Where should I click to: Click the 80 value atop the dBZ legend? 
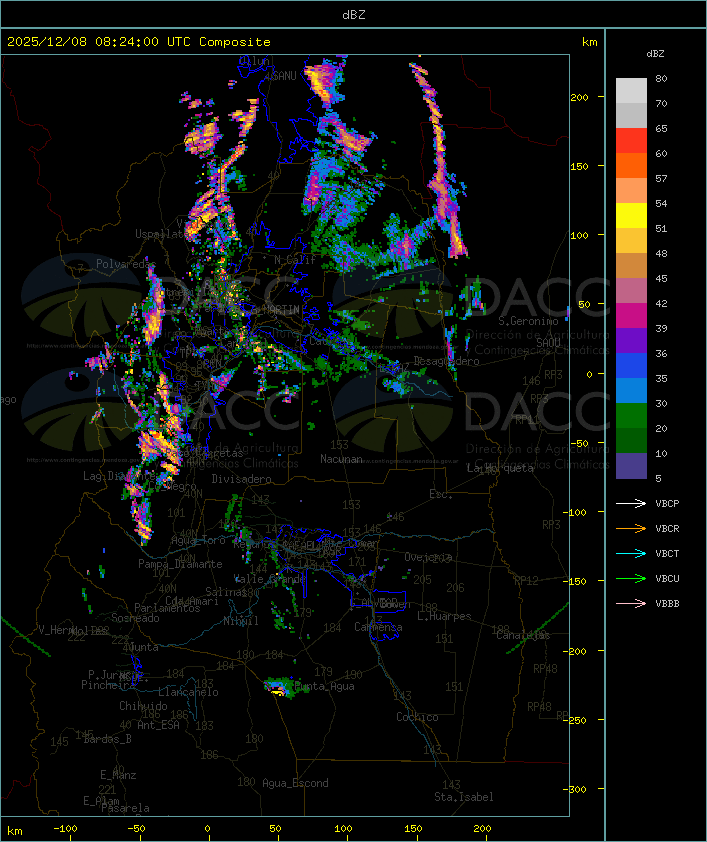(661, 78)
